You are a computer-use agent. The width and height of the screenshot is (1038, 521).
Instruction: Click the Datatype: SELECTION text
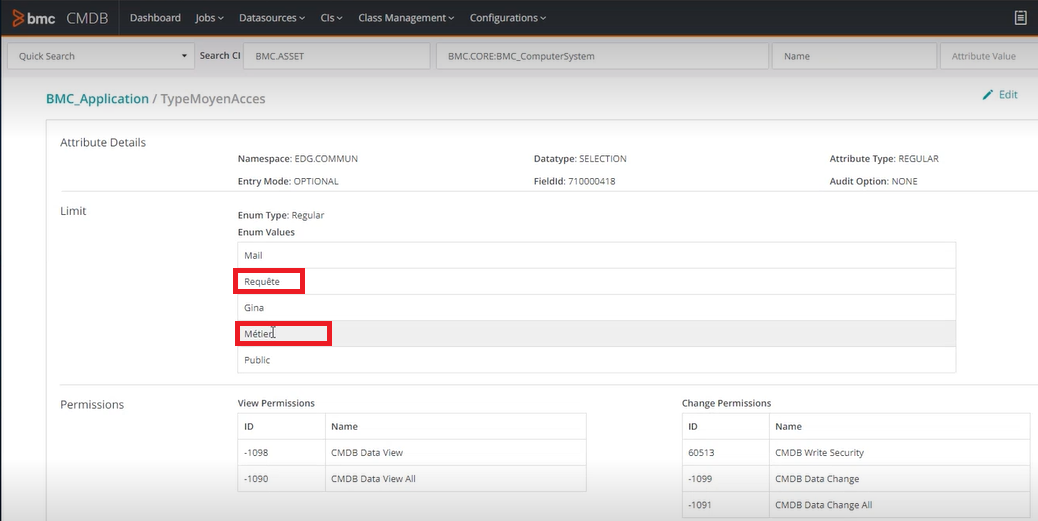click(x=580, y=159)
